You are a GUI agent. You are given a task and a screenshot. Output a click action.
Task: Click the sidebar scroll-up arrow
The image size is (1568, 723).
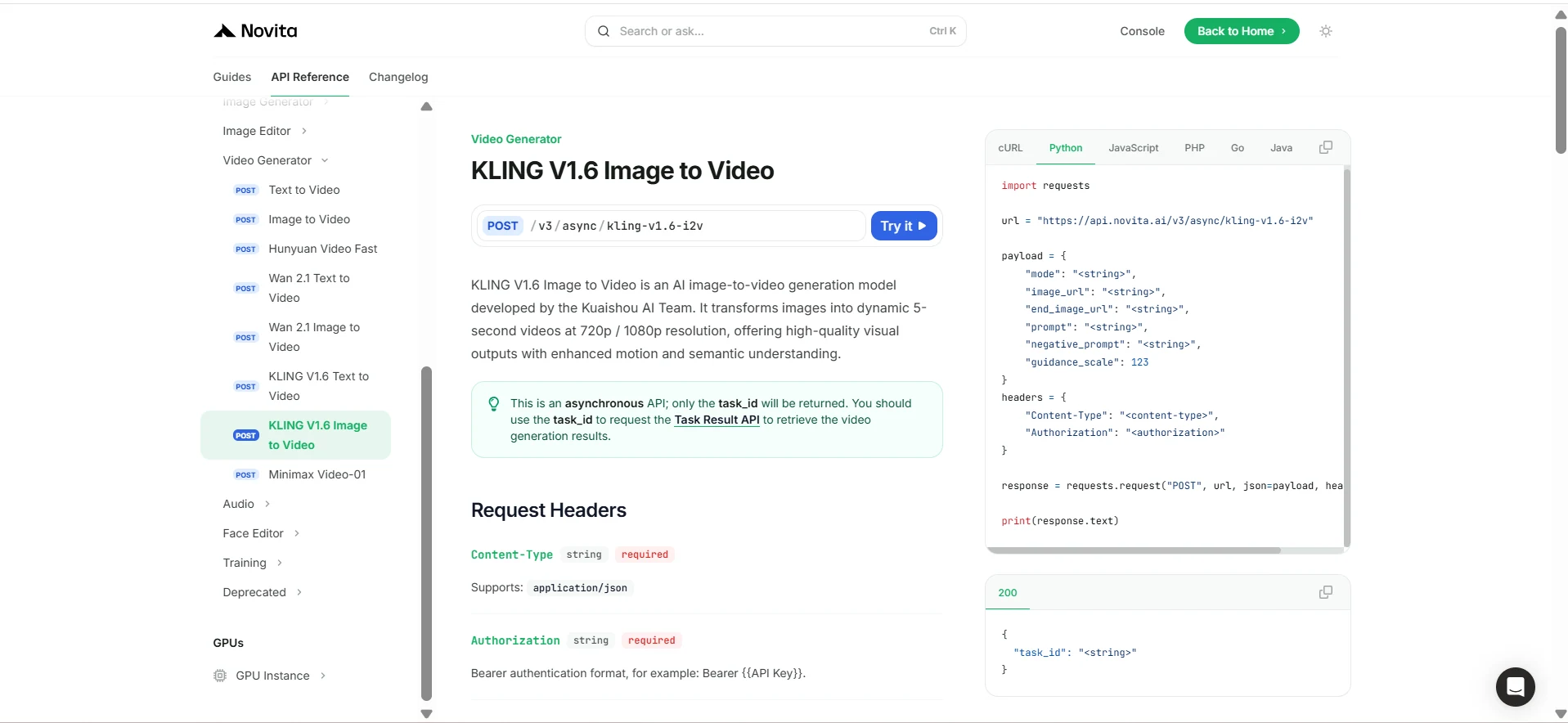pyautogui.click(x=426, y=107)
